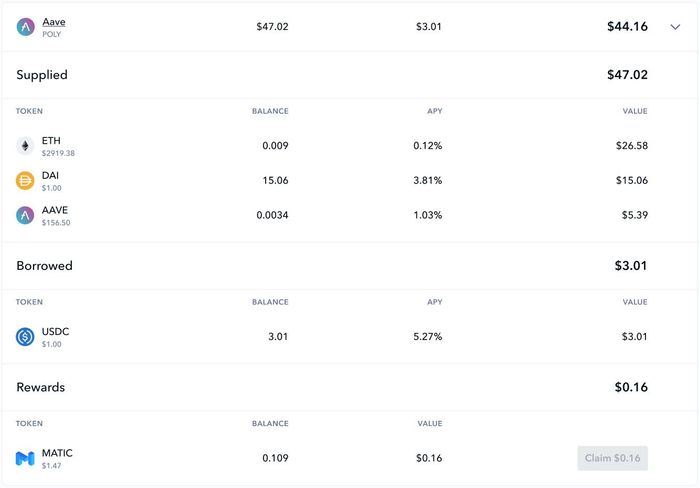Open the Aave protocol link

point(54,22)
